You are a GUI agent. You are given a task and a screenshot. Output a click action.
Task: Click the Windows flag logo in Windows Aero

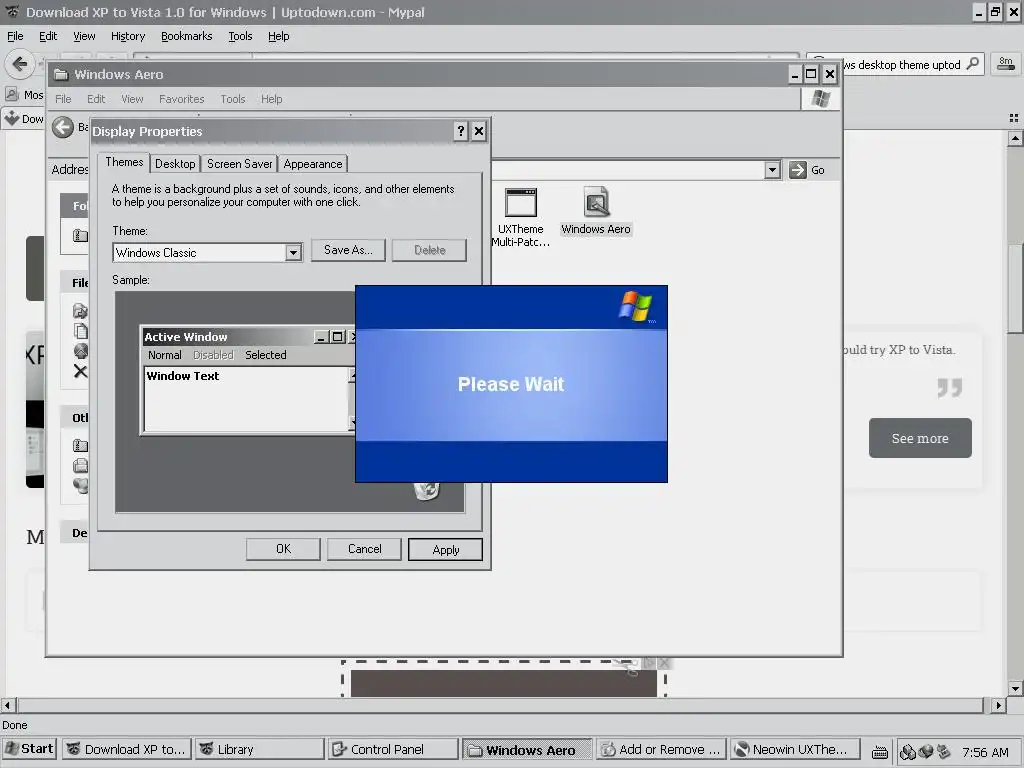[x=820, y=99]
